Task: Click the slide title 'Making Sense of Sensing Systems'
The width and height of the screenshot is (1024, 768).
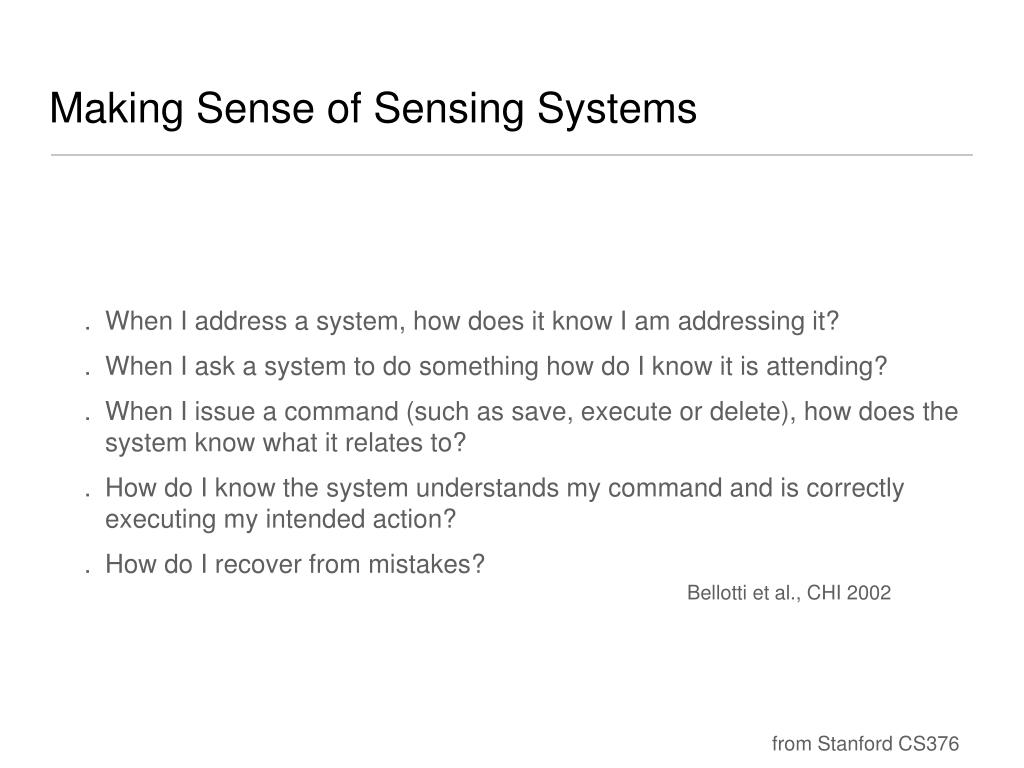Action: pyautogui.click(x=373, y=108)
